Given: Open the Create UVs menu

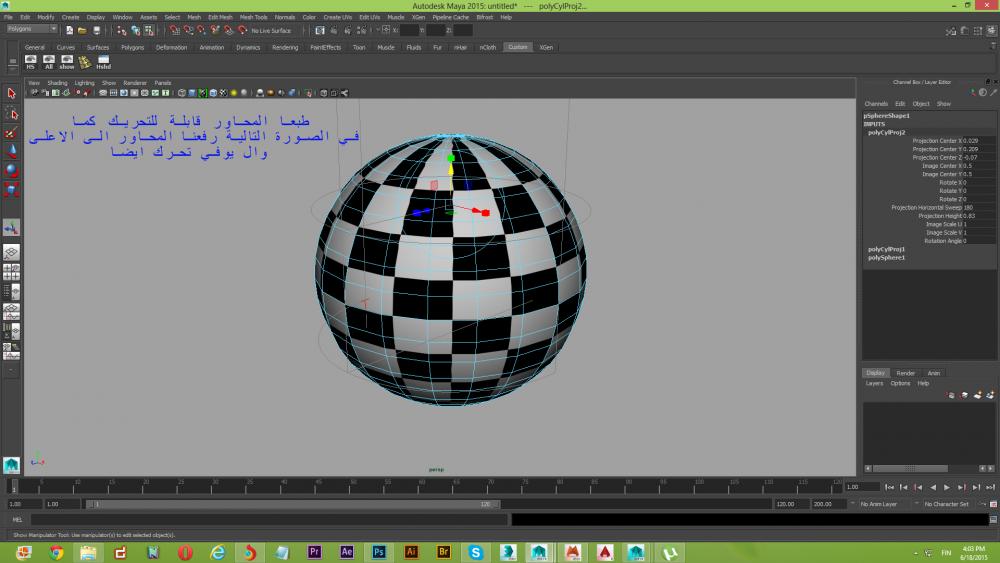Looking at the screenshot, I should click(x=338, y=17).
